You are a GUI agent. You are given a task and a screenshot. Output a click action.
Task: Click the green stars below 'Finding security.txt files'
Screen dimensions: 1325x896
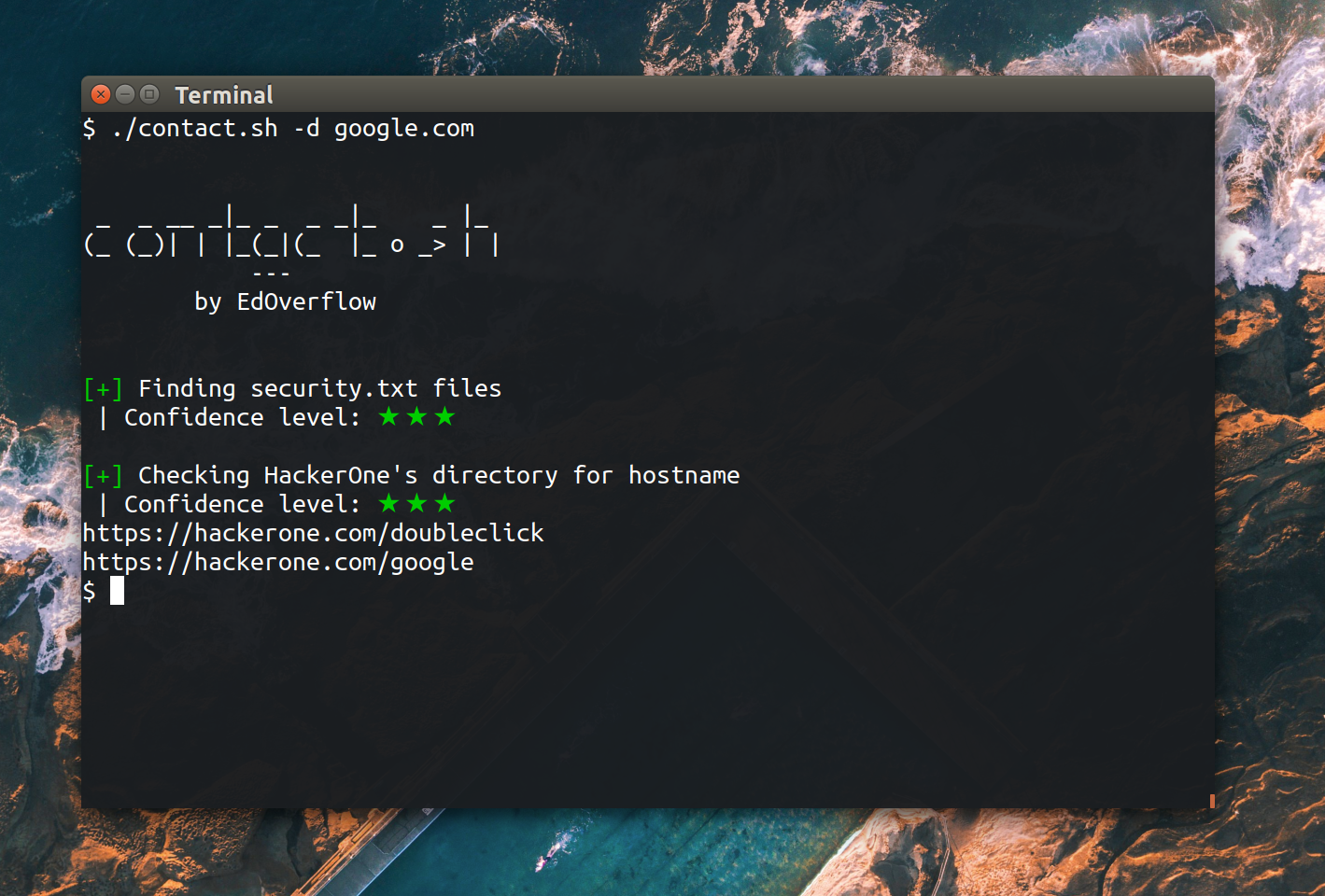coord(416,417)
